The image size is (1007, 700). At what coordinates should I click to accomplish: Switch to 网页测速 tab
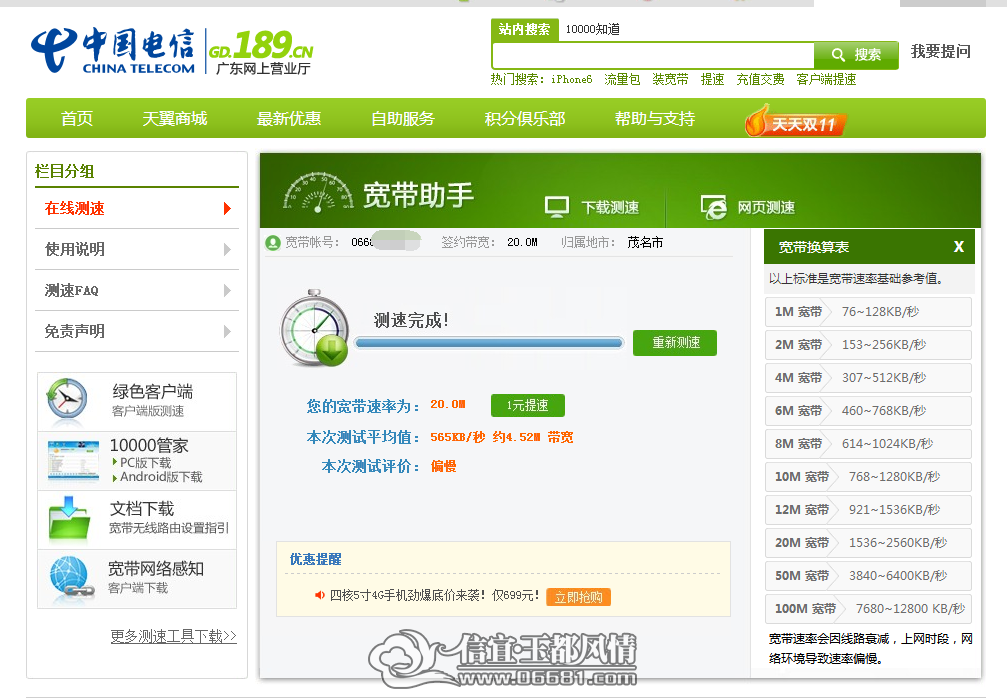pos(748,207)
